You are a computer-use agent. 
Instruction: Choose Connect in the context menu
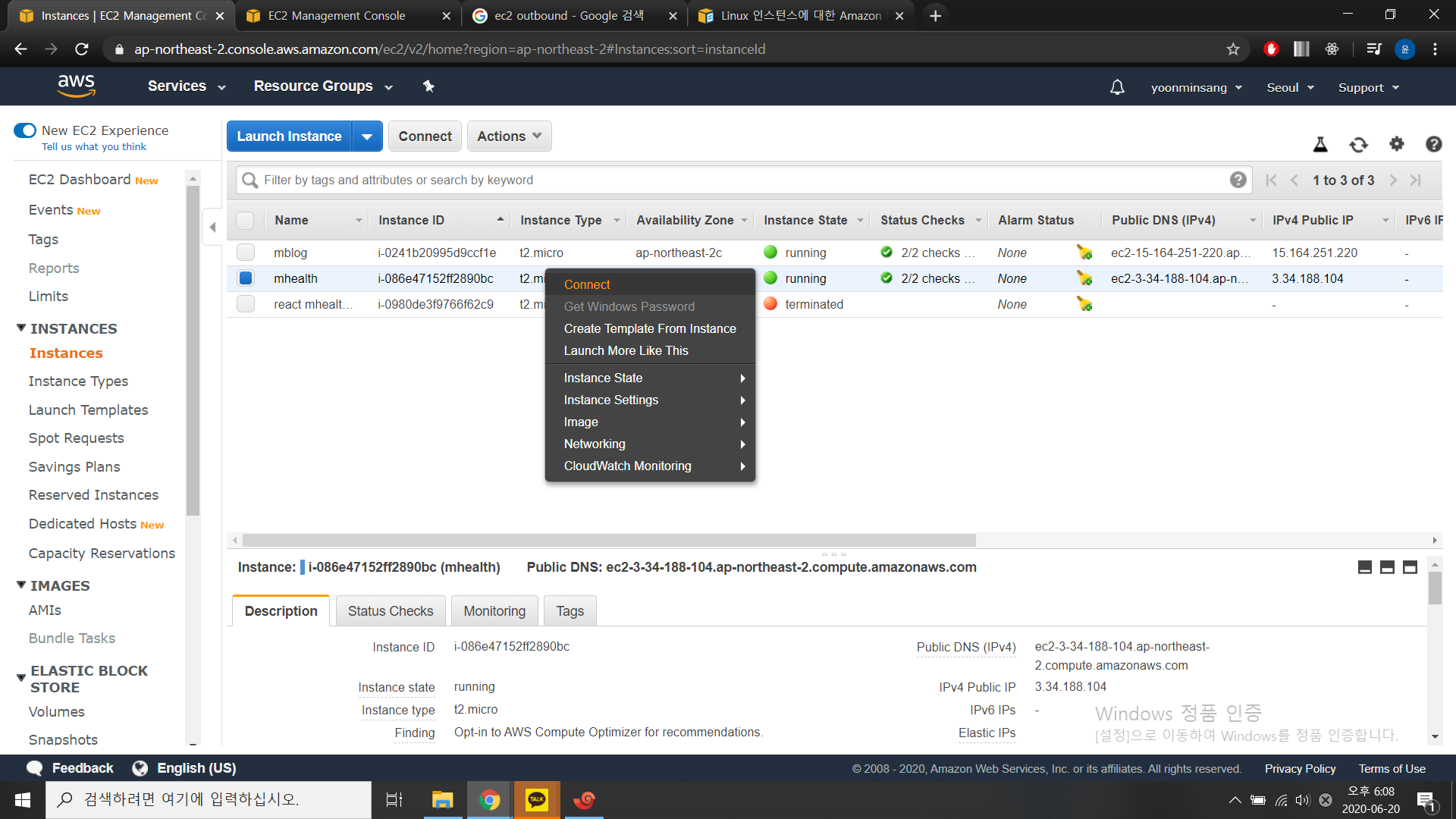coord(587,284)
